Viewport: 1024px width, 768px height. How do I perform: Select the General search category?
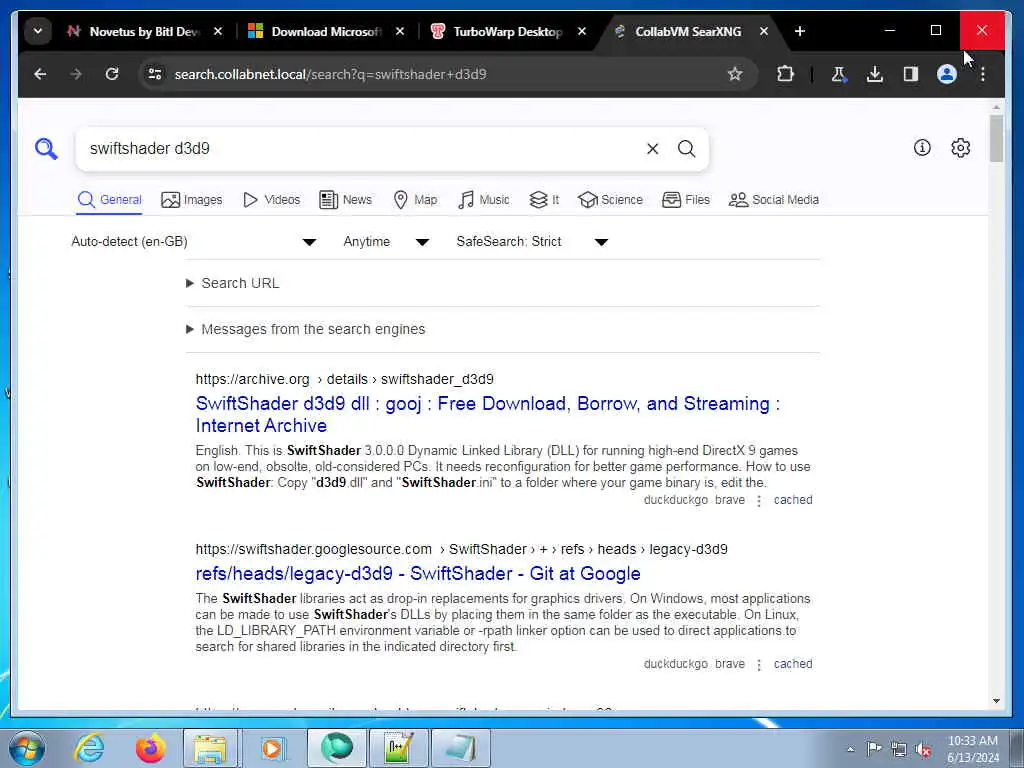point(109,200)
